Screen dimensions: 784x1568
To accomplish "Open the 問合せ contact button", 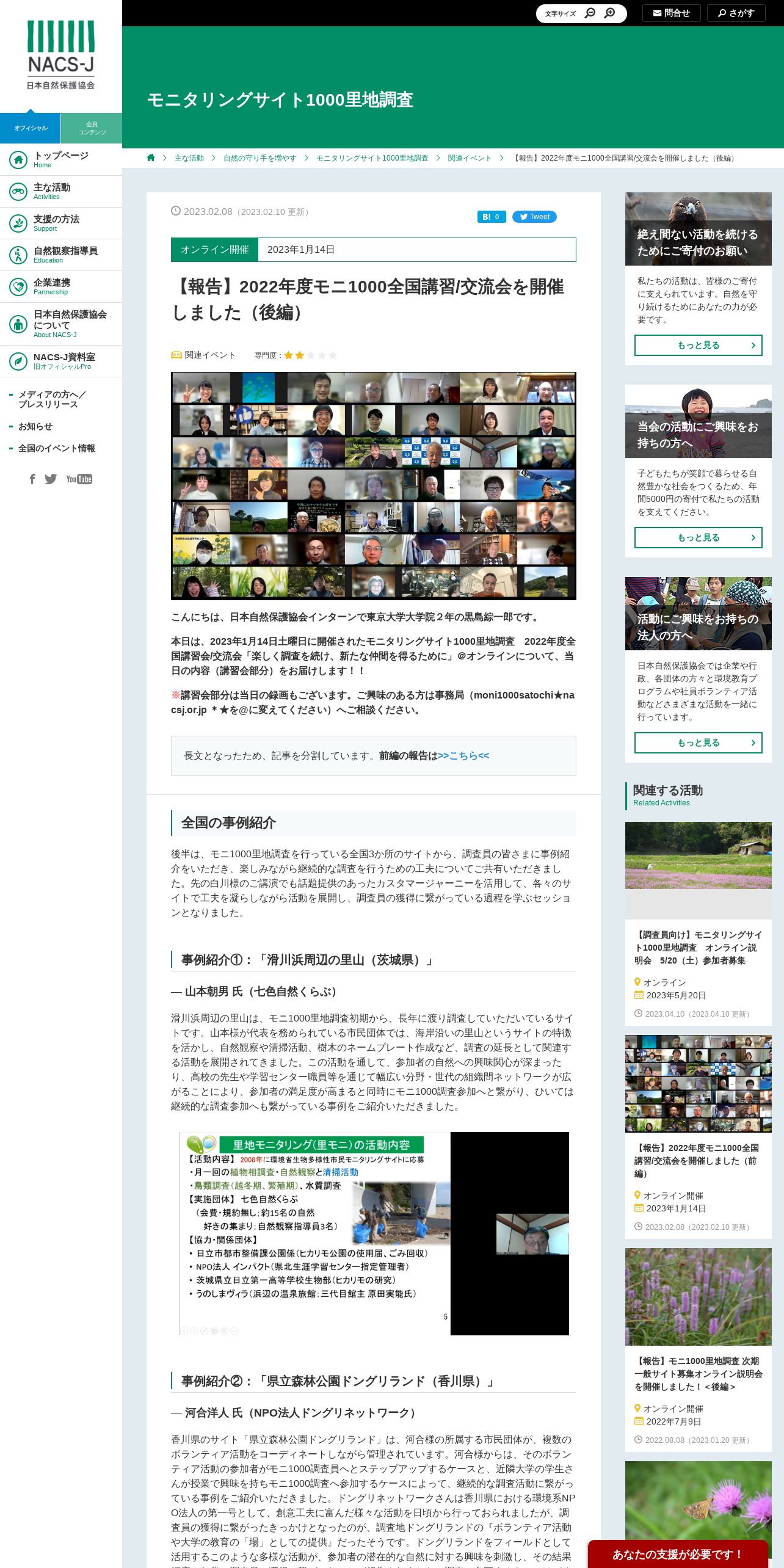I will tap(672, 13).
